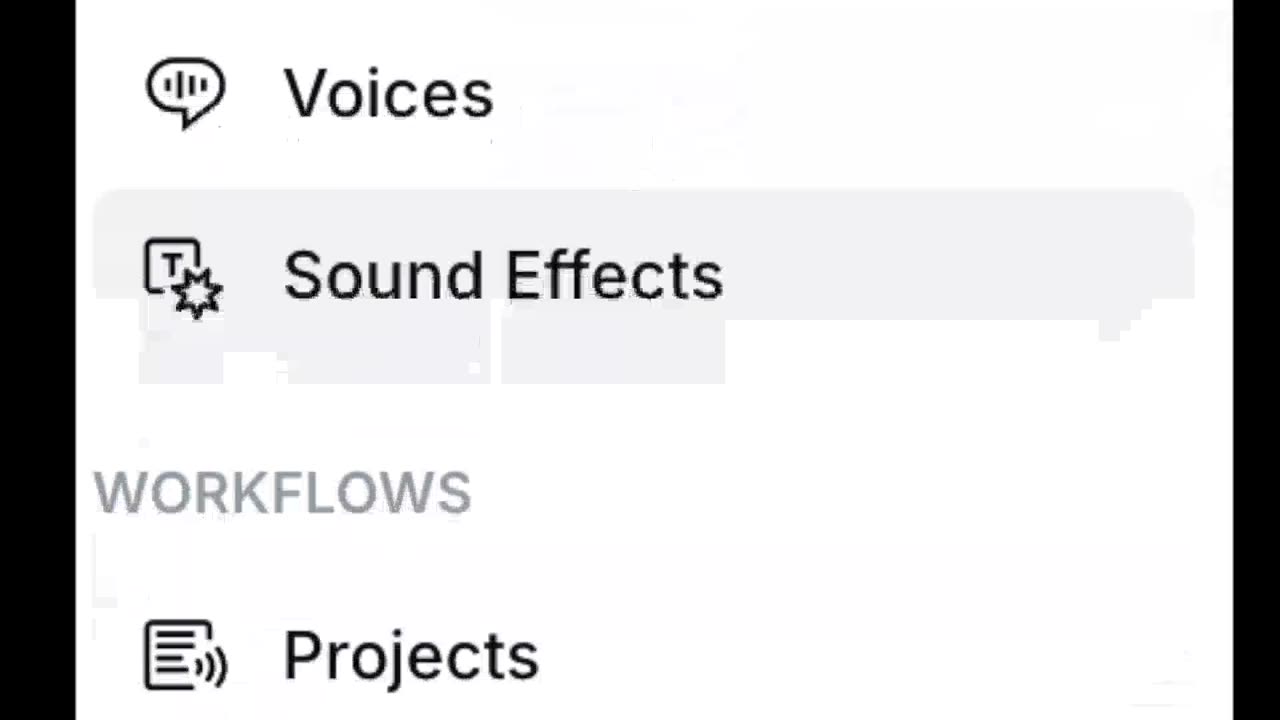Open the Voices page
This screenshot has height=720, width=1280.
[388, 94]
